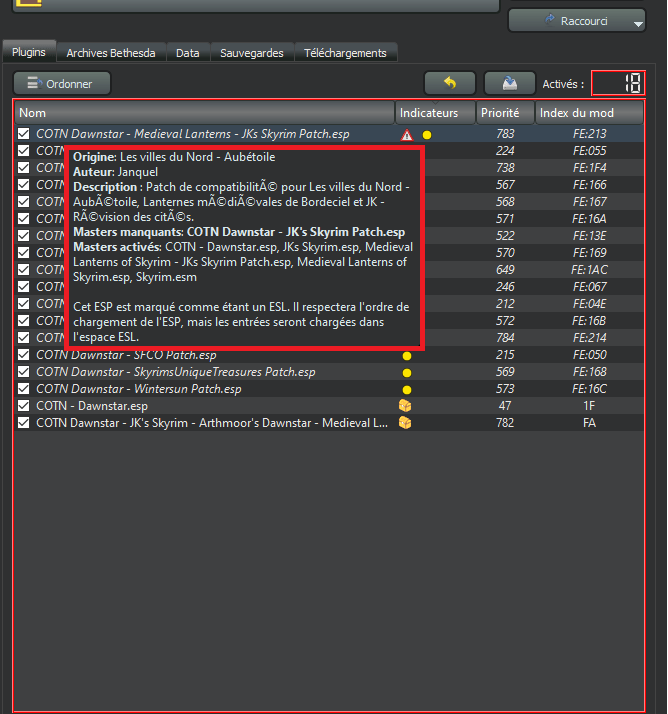Toggle checkbox of the plugin with priority 784
The width and height of the screenshot is (668, 714).
[x=24, y=338]
